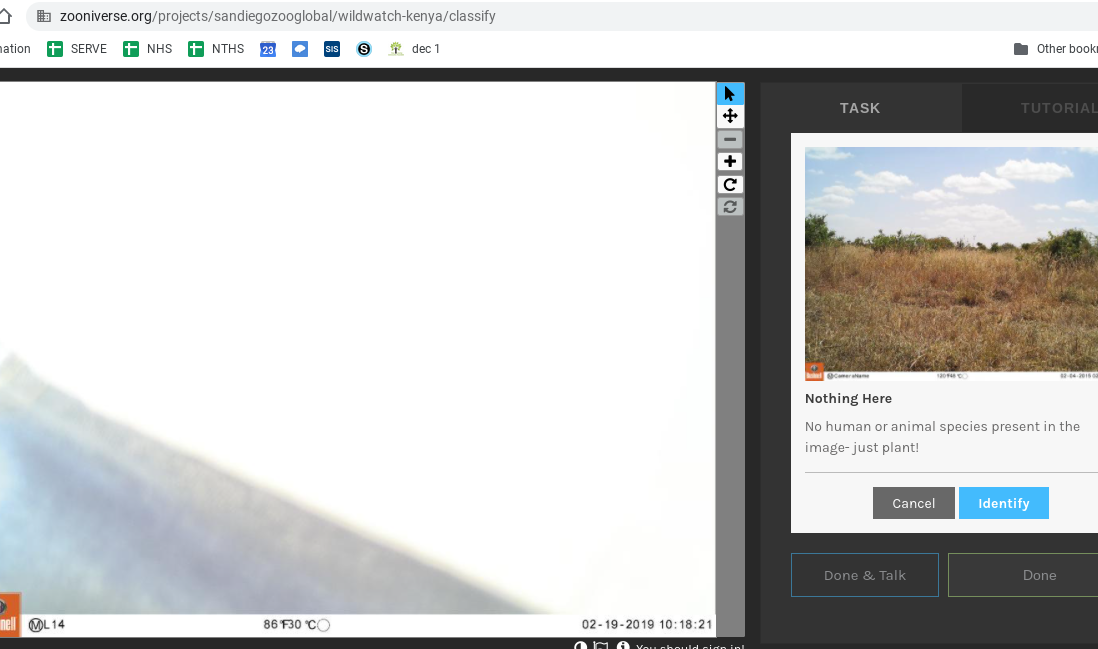Toggle the invert image icon below viewer
Screen dimensions: 1098x649
[x=581, y=645]
